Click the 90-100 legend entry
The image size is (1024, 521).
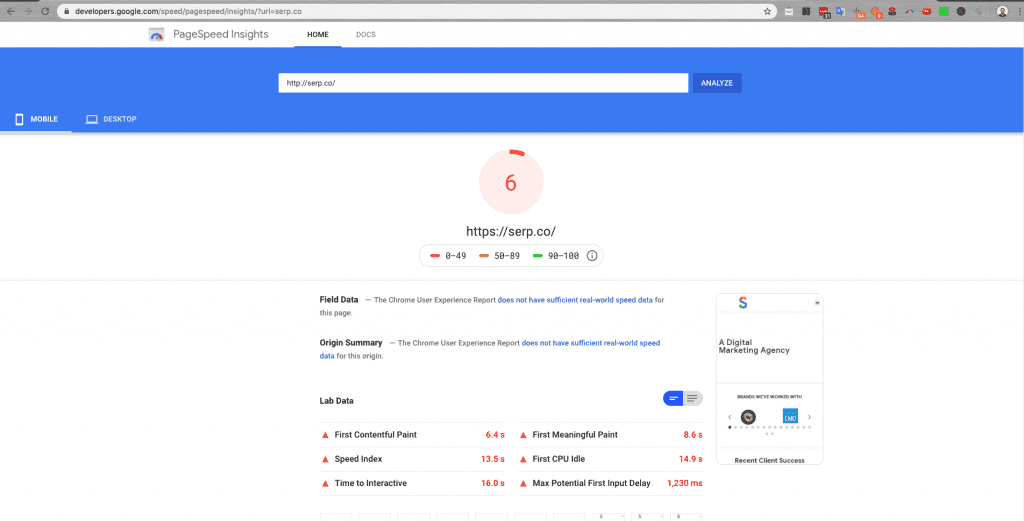(556, 256)
